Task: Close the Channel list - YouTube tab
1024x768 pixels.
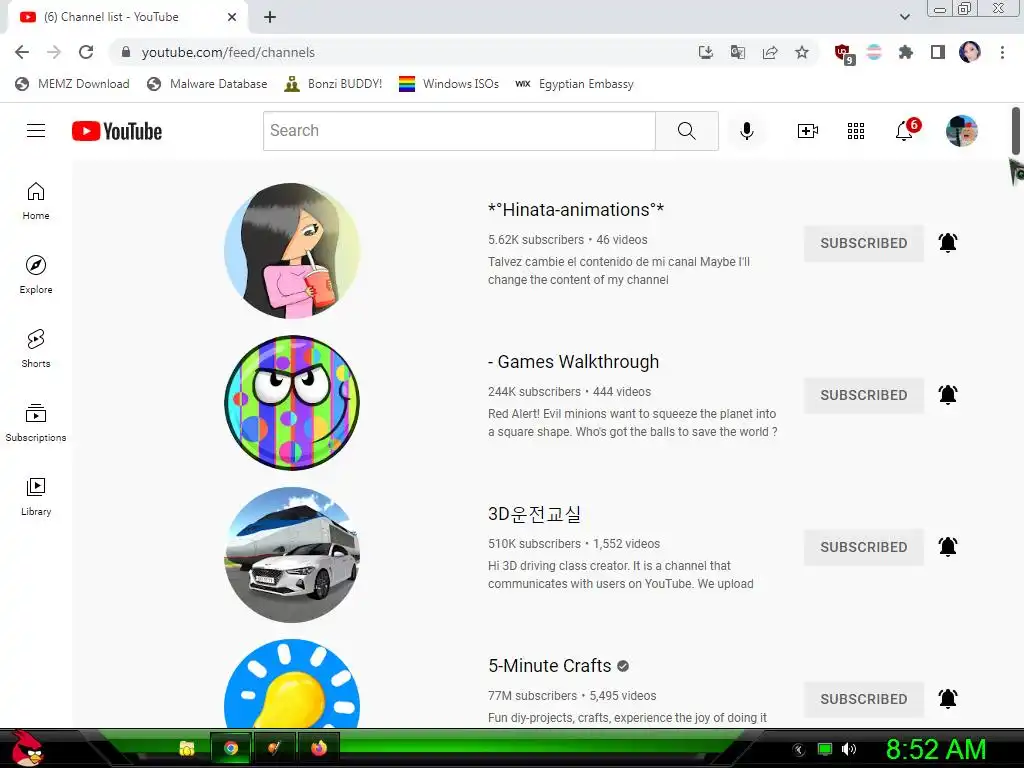Action: click(232, 17)
